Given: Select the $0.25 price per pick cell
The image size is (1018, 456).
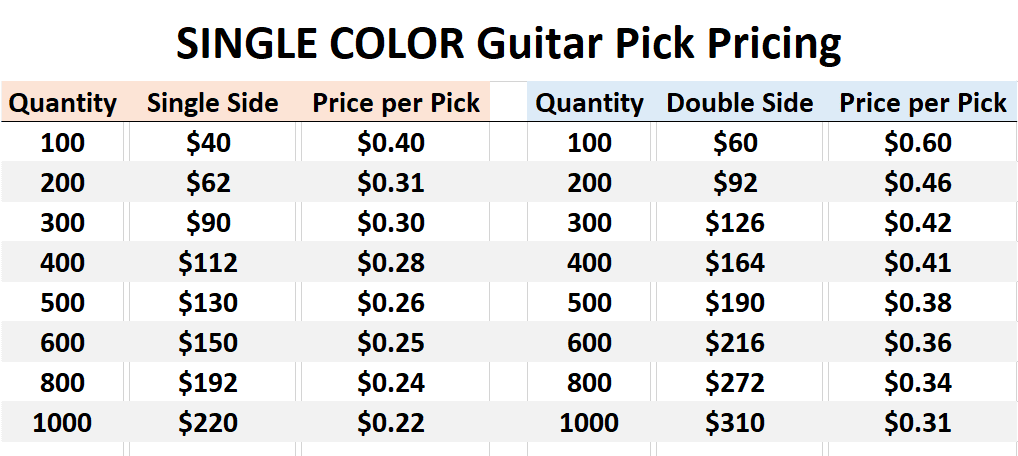Looking at the screenshot, I should pyautogui.click(x=390, y=342).
